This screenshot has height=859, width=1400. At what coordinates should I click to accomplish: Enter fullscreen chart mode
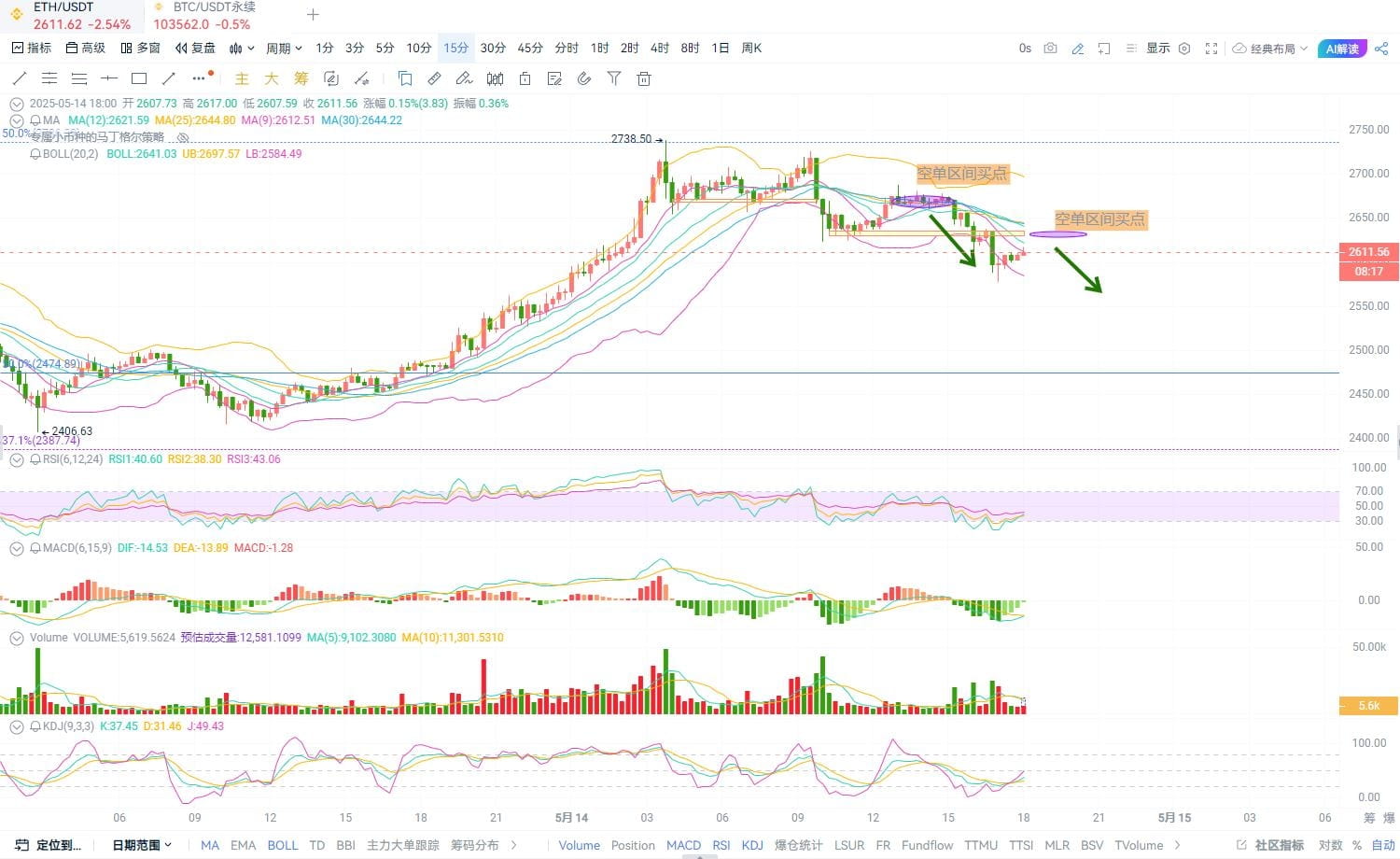(x=1211, y=49)
